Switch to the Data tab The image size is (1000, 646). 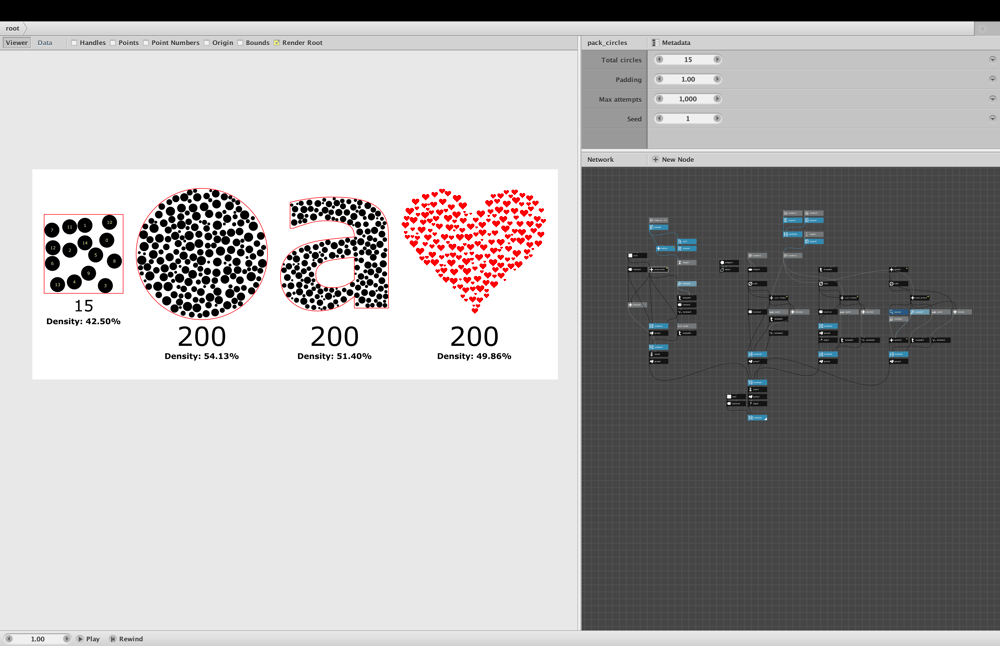pyautogui.click(x=45, y=43)
